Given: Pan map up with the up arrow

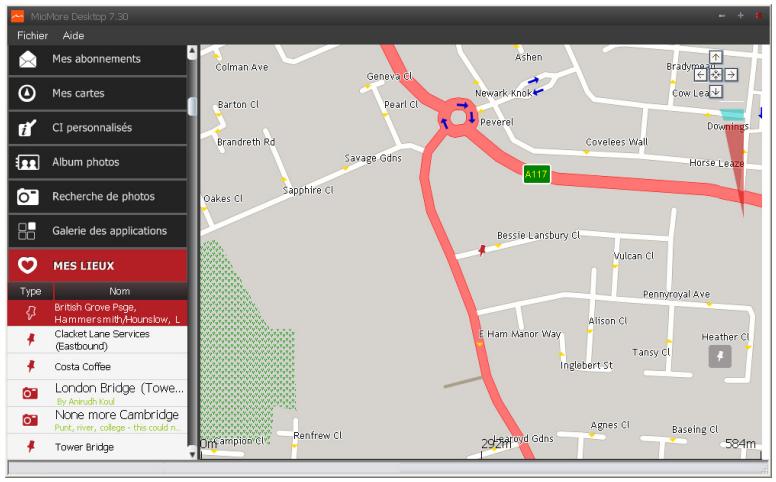Looking at the screenshot, I should (x=716, y=57).
